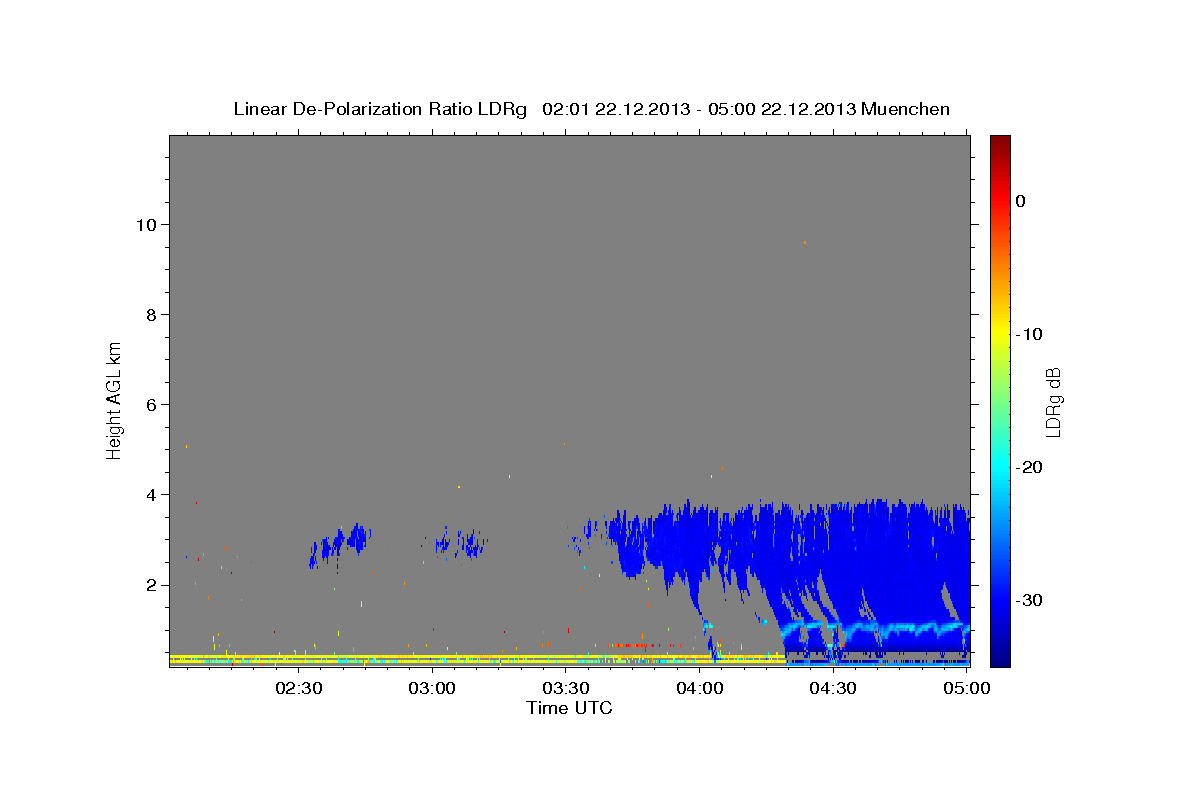Click the cyan melting layer band near 04:45
The height and width of the screenshot is (800, 1200).
click(x=900, y=629)
